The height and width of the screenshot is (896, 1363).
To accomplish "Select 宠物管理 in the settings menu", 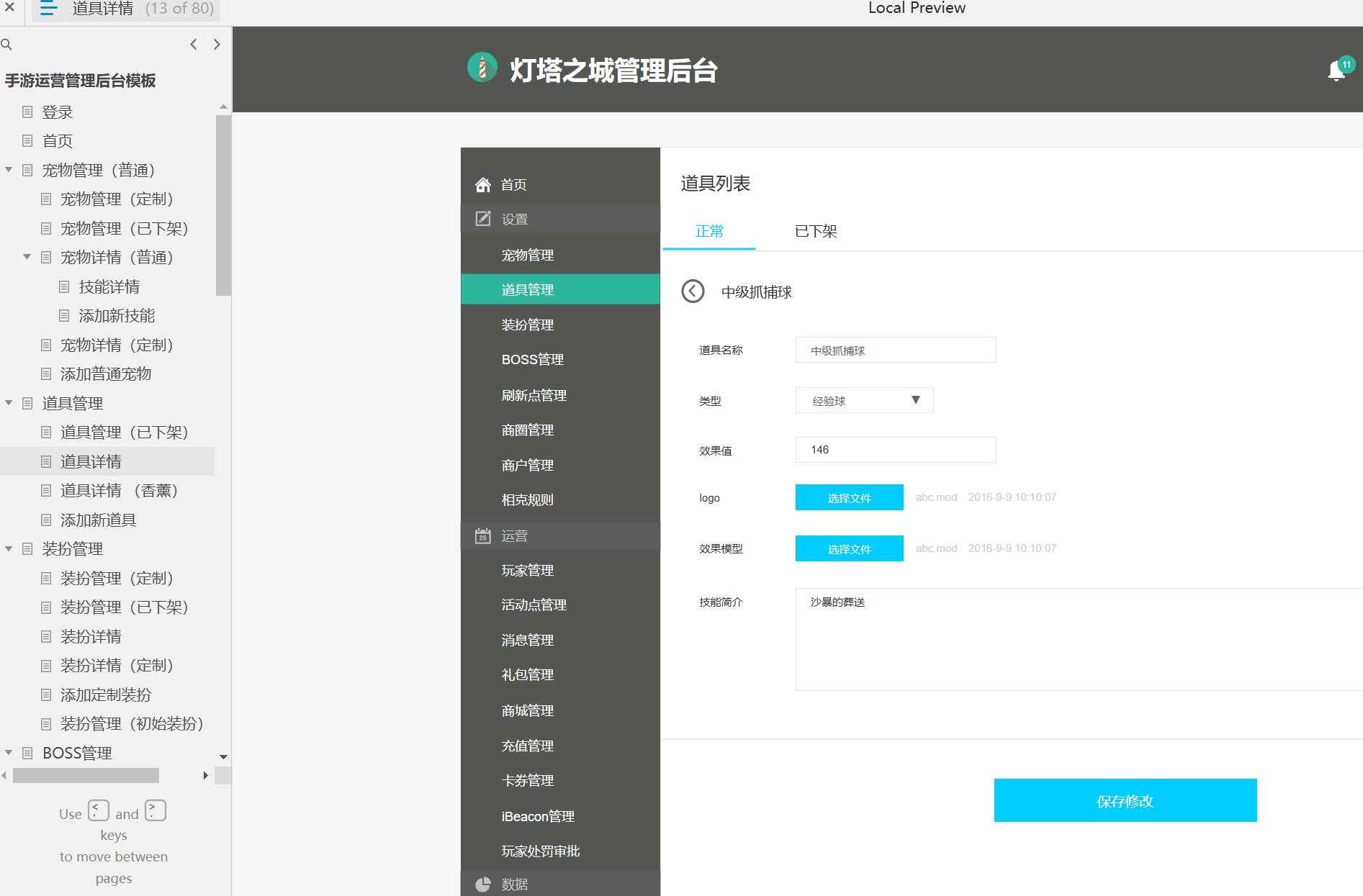I will click(527, 254).
